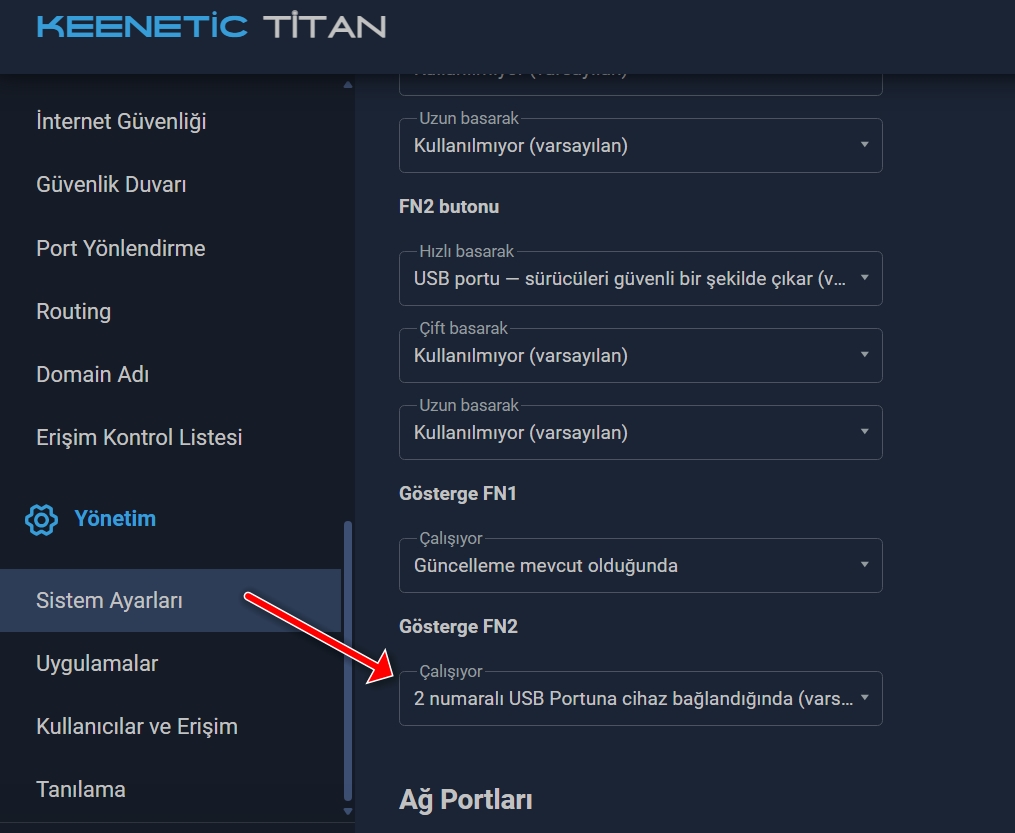The image size is (1015, 833).
Task: Open Uygulamalar in the sidebar
Action: [x=97, y=663]
